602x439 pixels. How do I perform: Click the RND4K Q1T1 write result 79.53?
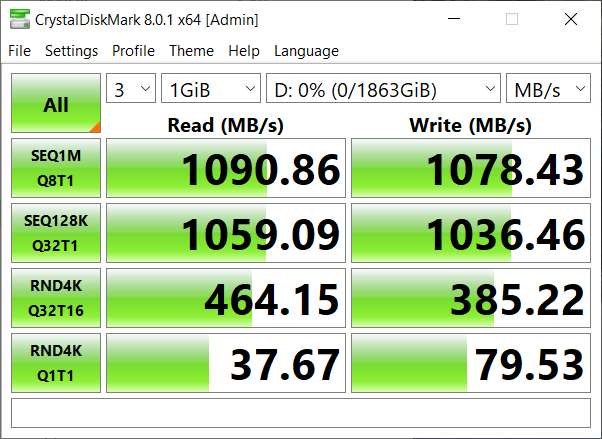471,363
